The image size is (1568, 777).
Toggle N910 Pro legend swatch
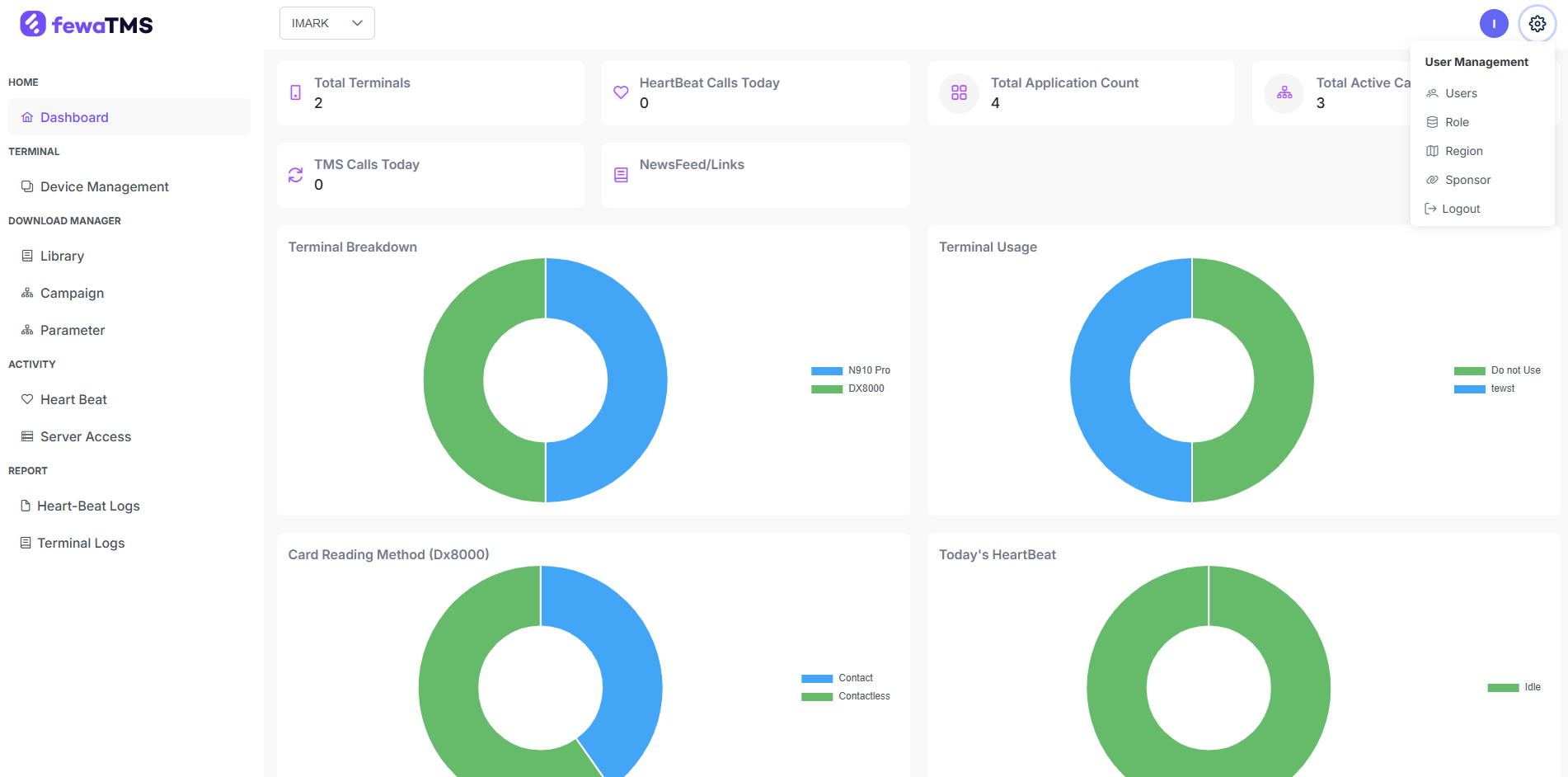(x=827, y=371)
